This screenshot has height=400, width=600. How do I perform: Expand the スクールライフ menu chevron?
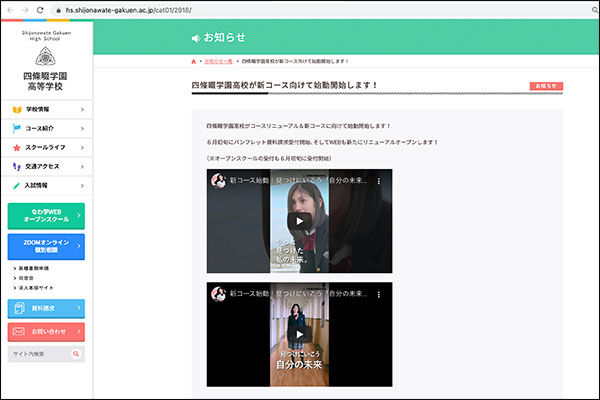click(x=82, y=148)
